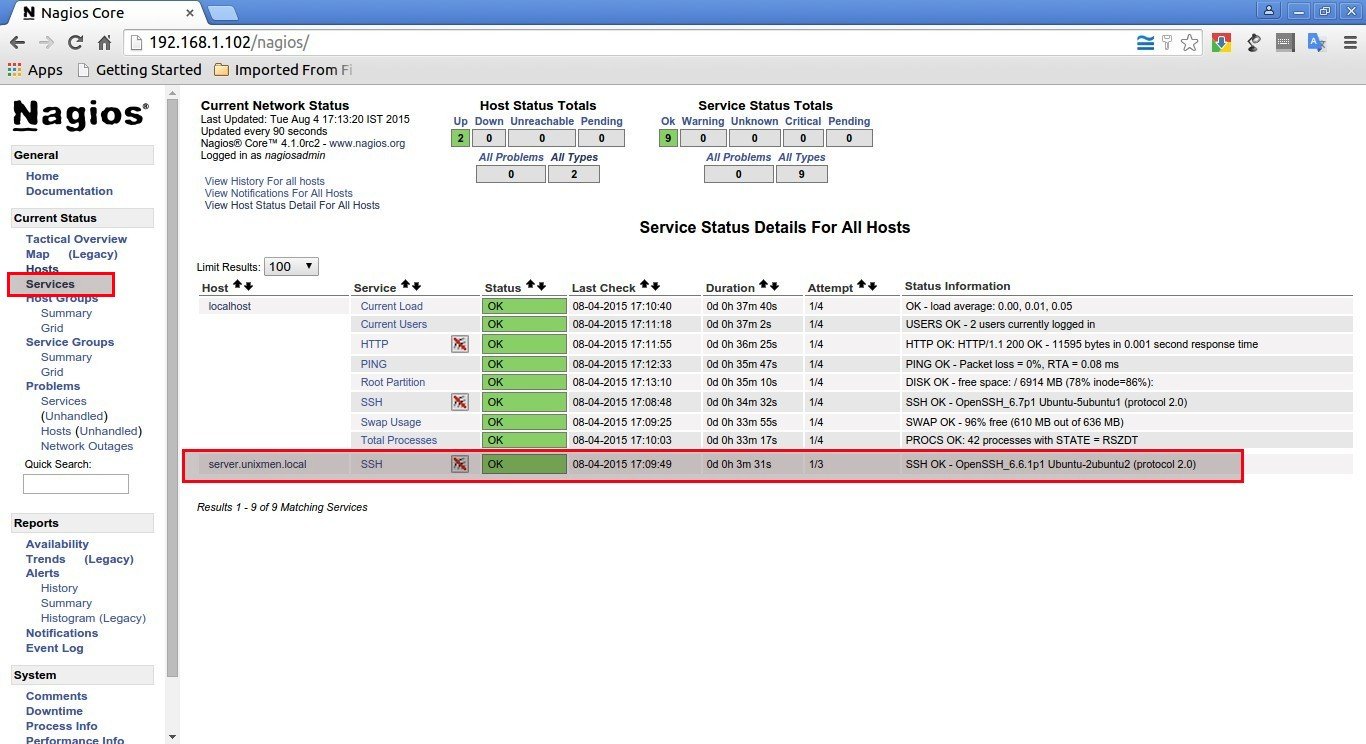The width and height of the screenshot is (1366, 744).
Task: Click notifications-disabled icon in localhost SSH row
Action: tap(460, 402)
